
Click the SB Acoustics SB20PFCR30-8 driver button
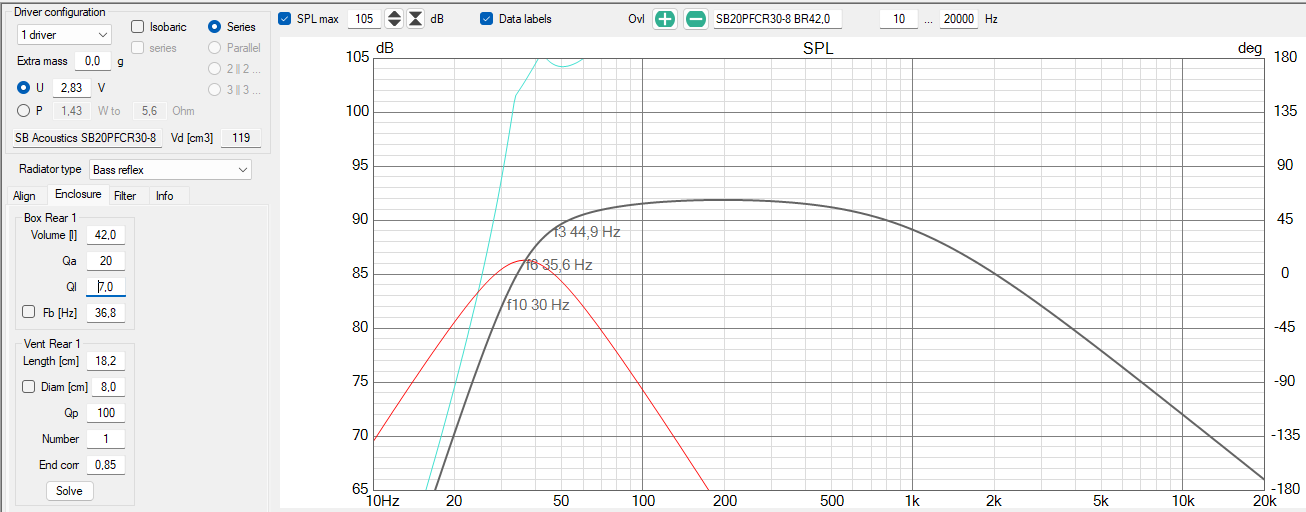click(86, 138)
